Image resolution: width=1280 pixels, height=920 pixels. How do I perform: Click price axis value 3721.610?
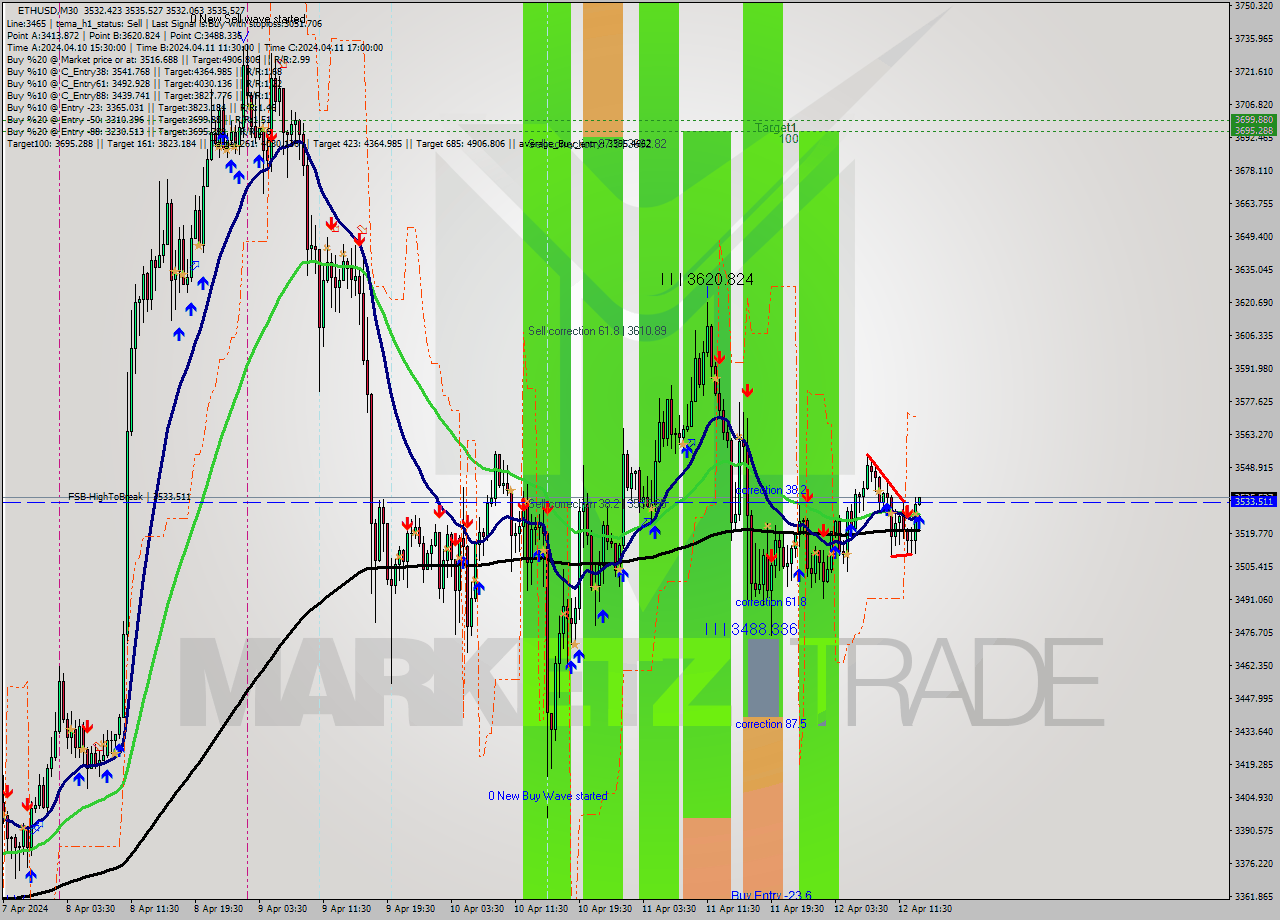(1253, 72)
